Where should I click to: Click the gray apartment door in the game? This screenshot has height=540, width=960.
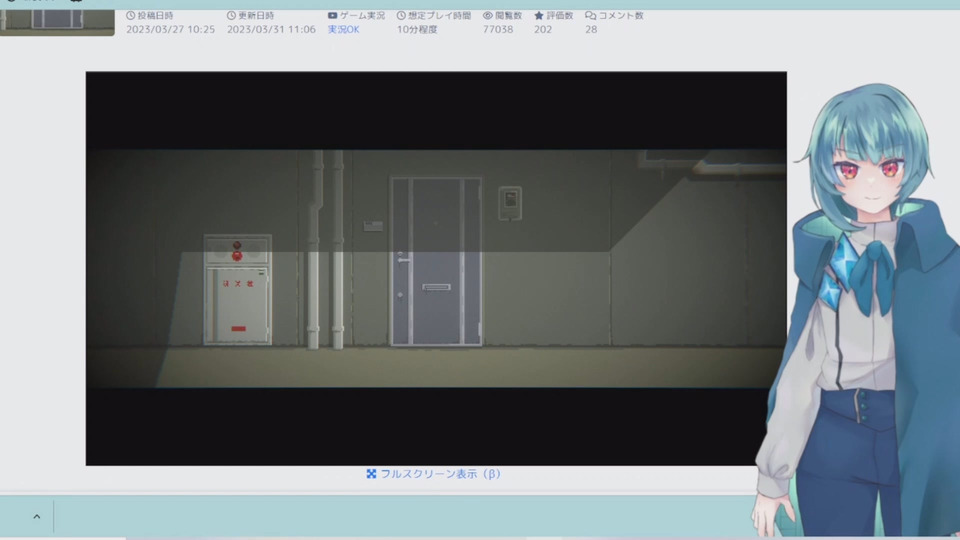436,261
